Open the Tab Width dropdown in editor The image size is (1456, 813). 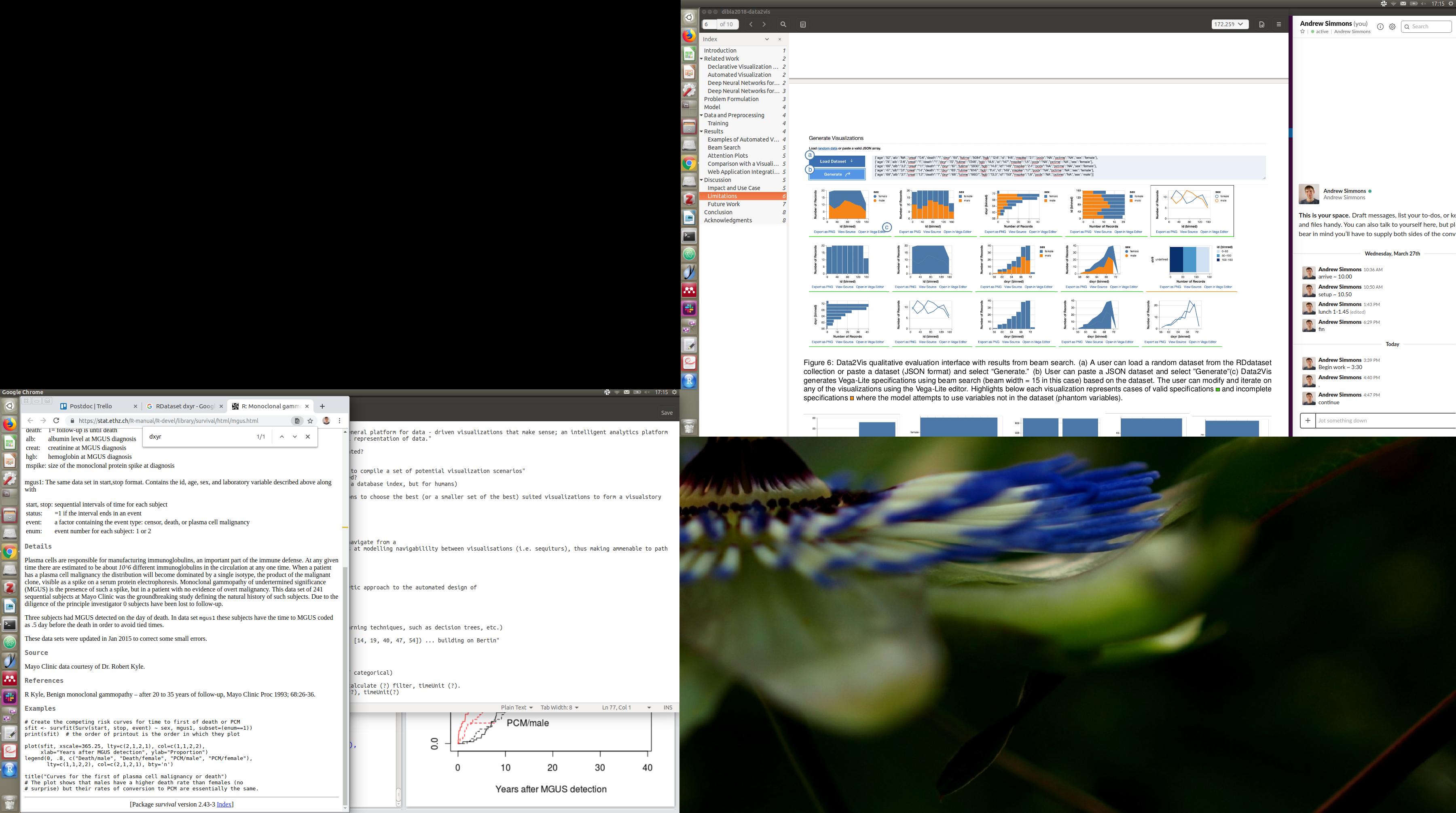point(559,707)
